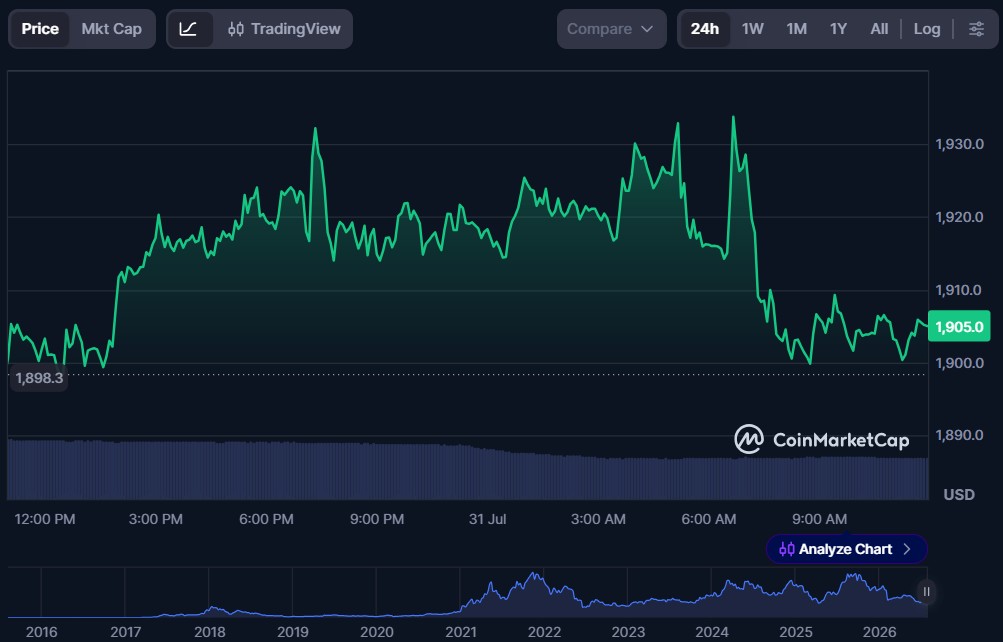This screenshot has width=1003, height=642.
Task: Click the 1,898.3 opening price label
Action: point(39,378)
